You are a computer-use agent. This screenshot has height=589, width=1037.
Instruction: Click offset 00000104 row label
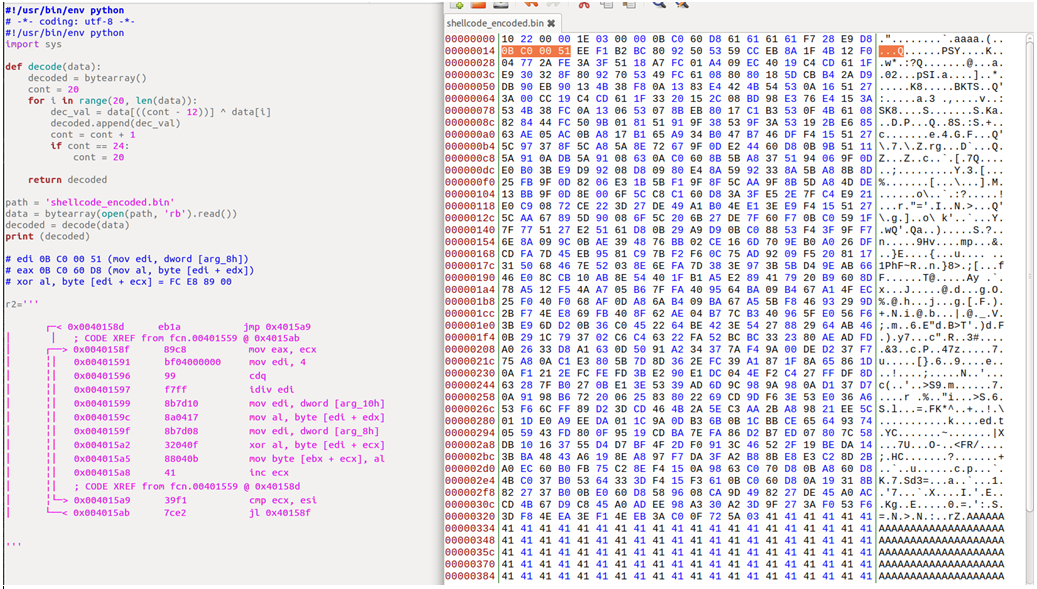click(x=470, y=194)
